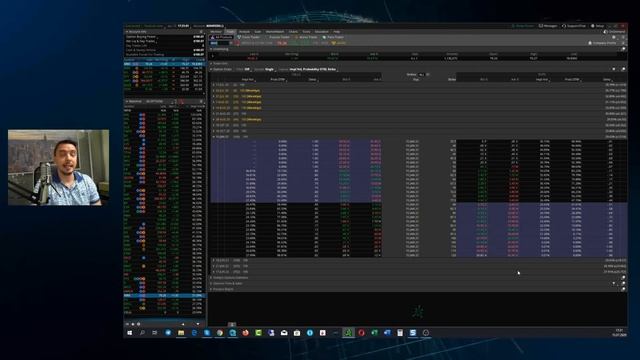Open Messages in the top bar
The image size is (640, 360).
tap(548, 26)
